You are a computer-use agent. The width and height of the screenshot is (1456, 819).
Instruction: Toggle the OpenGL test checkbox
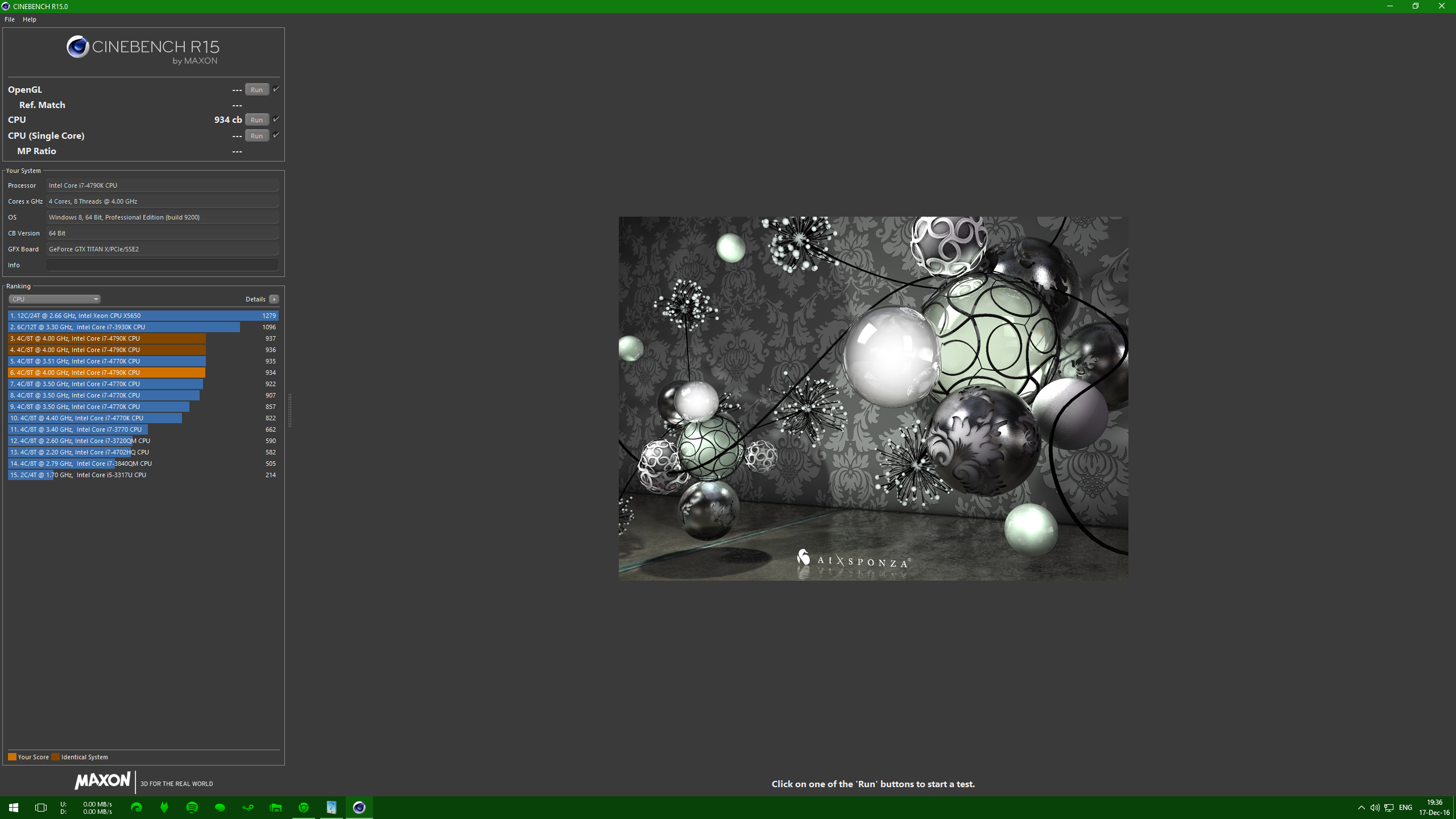(276, 89)
